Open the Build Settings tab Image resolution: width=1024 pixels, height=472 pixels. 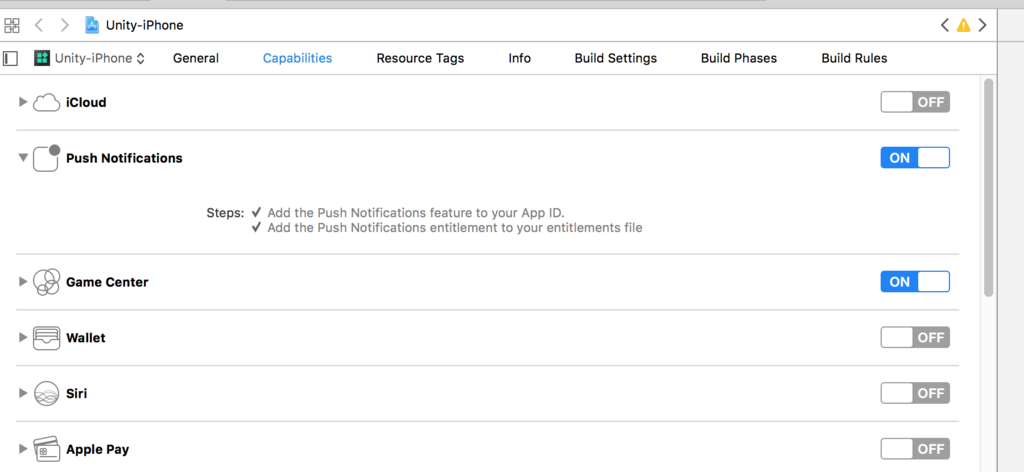tap(616, 58)
